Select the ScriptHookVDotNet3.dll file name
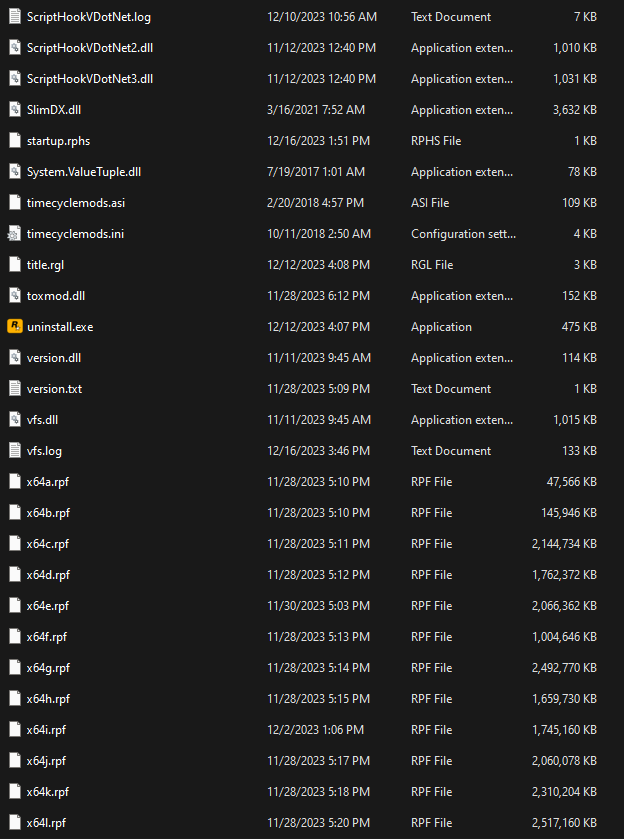Screen dimensions: 624x839 click(90, 78)
